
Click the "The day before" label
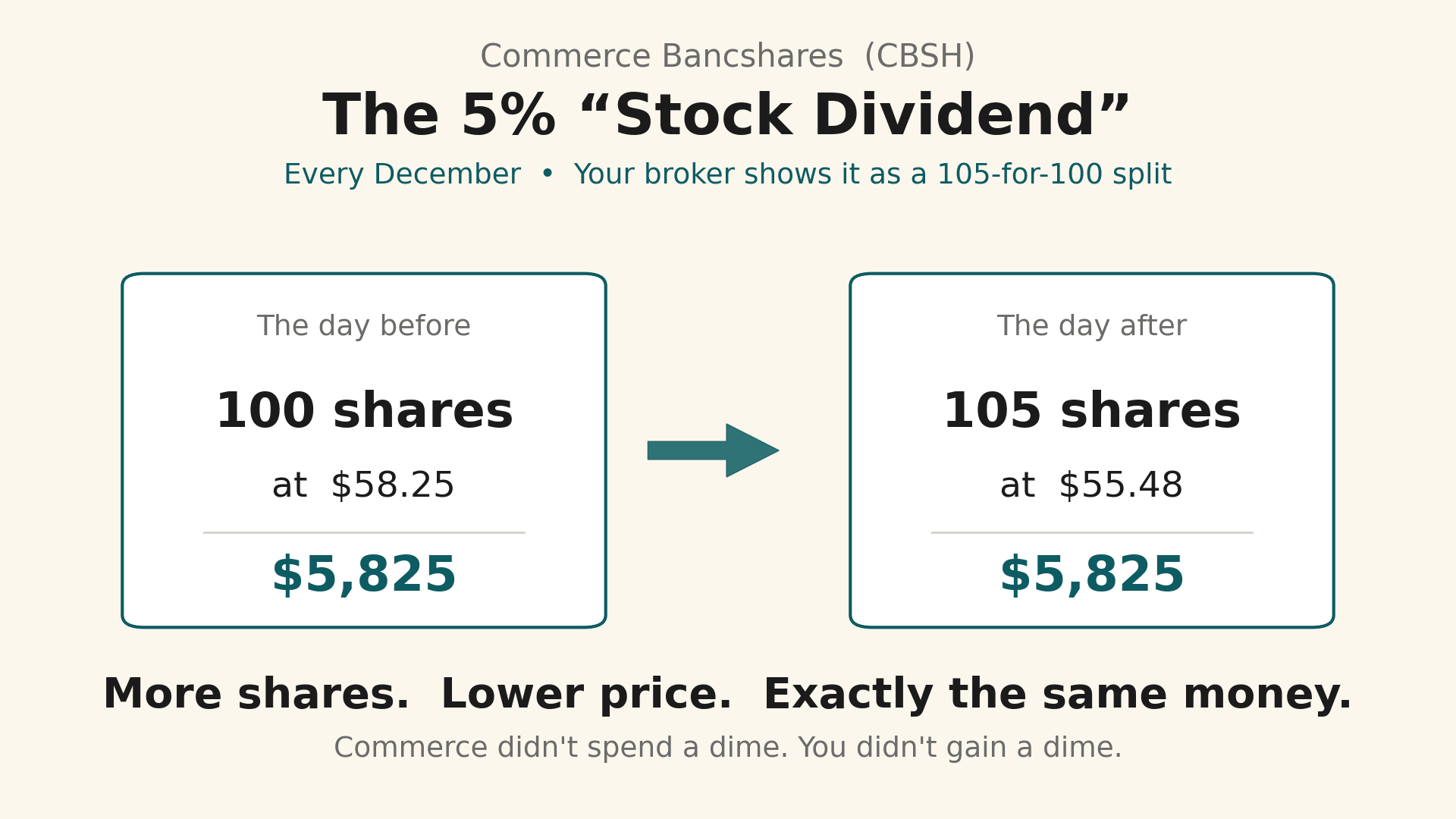(364, 326)
